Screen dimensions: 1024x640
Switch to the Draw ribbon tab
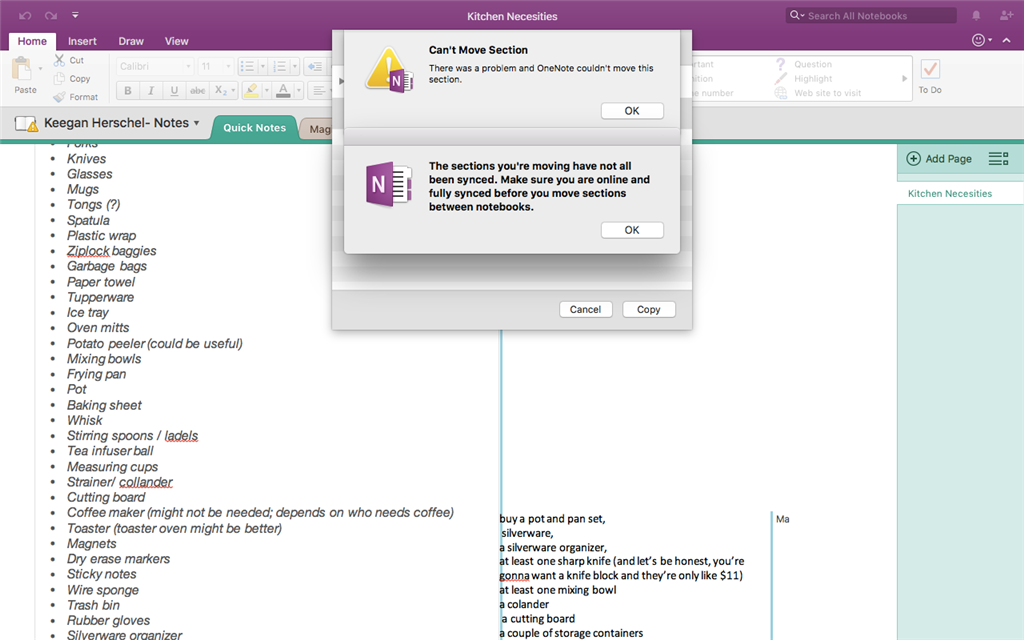131,41
